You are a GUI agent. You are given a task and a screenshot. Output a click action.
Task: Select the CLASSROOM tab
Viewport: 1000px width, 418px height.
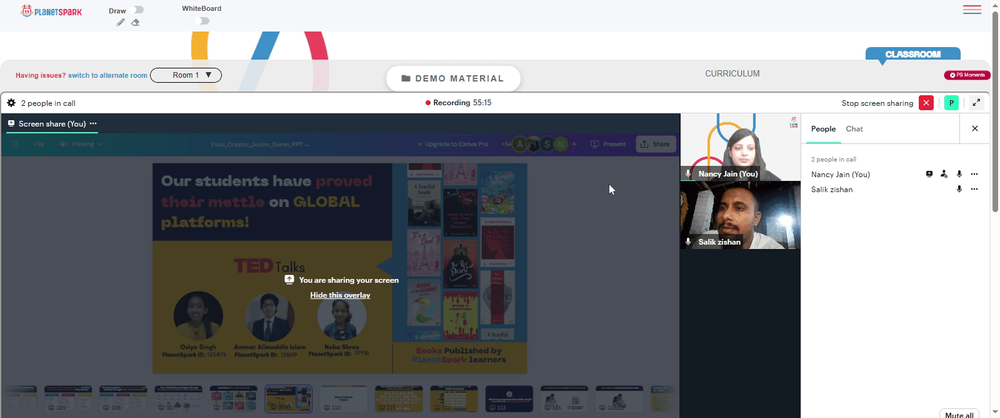[x=913, y=54]
